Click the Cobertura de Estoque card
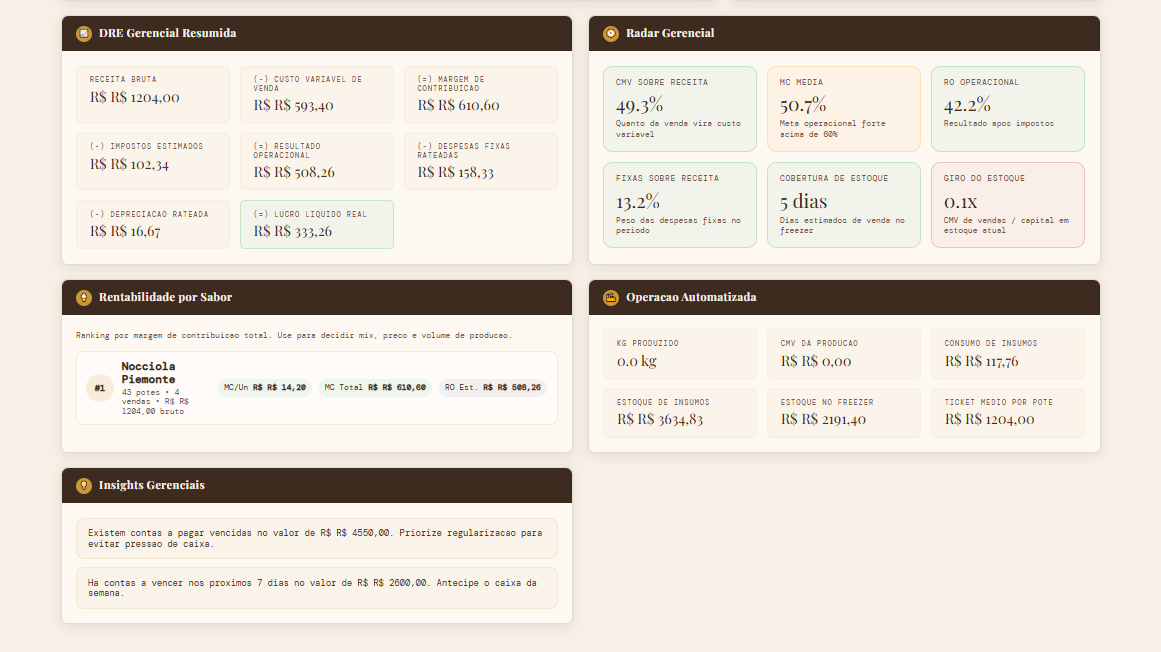The width and height of the screenshot is (1161, 652). click(843, 204)
